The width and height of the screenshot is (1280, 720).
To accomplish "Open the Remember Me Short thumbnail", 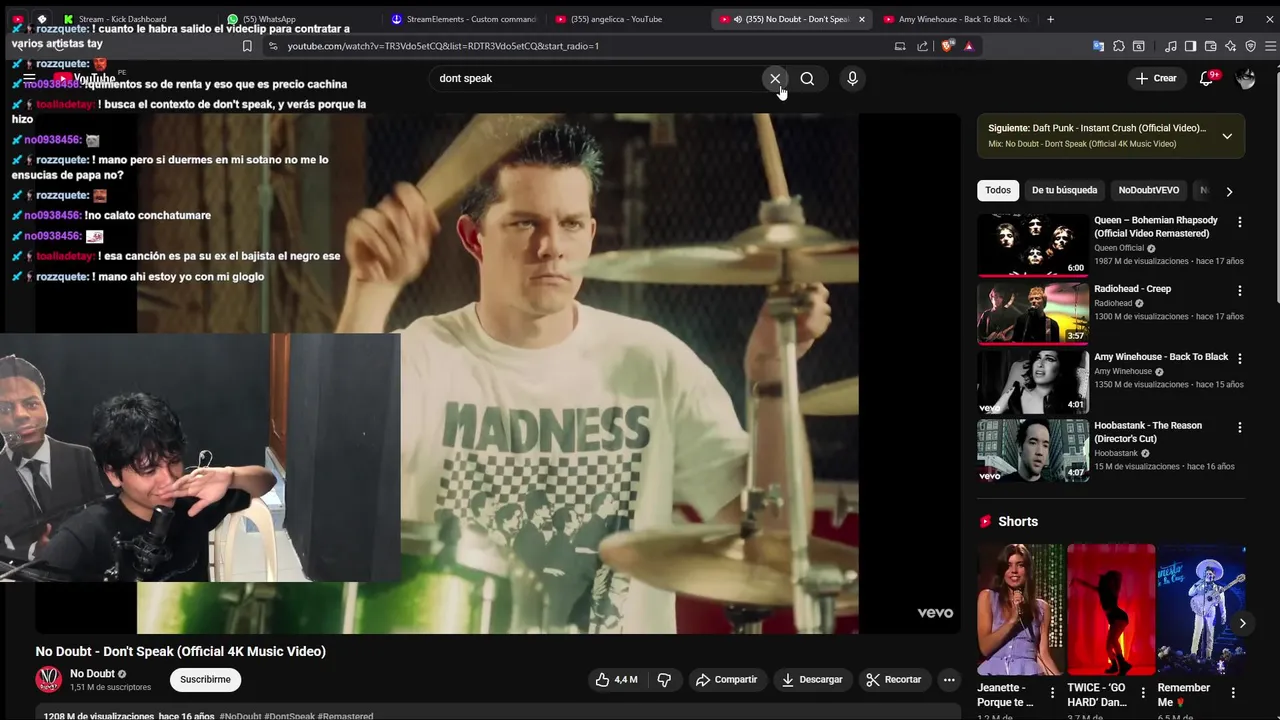I will coord(1201,610).
